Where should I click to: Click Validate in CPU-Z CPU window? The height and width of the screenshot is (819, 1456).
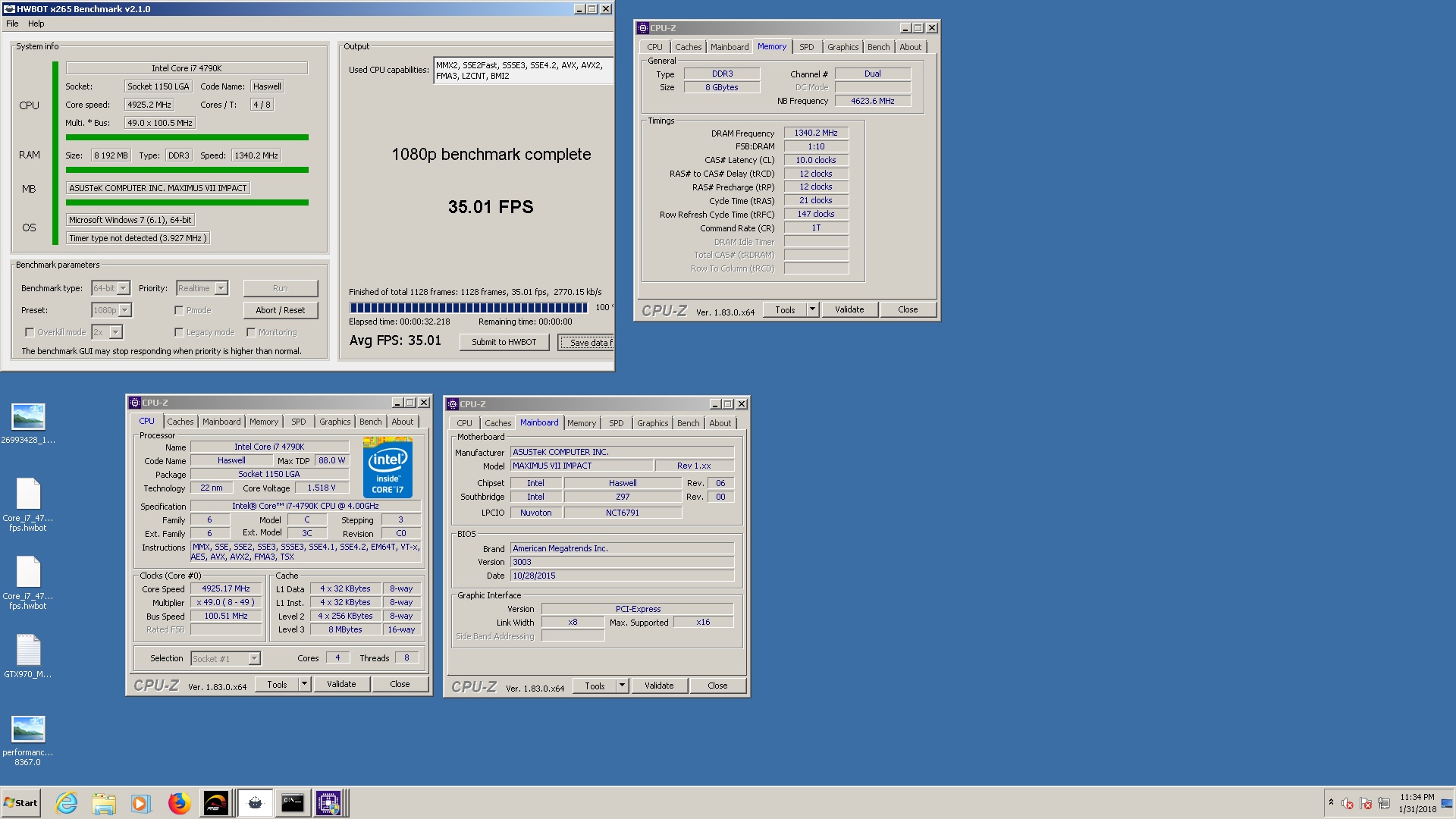click(341, 684)
